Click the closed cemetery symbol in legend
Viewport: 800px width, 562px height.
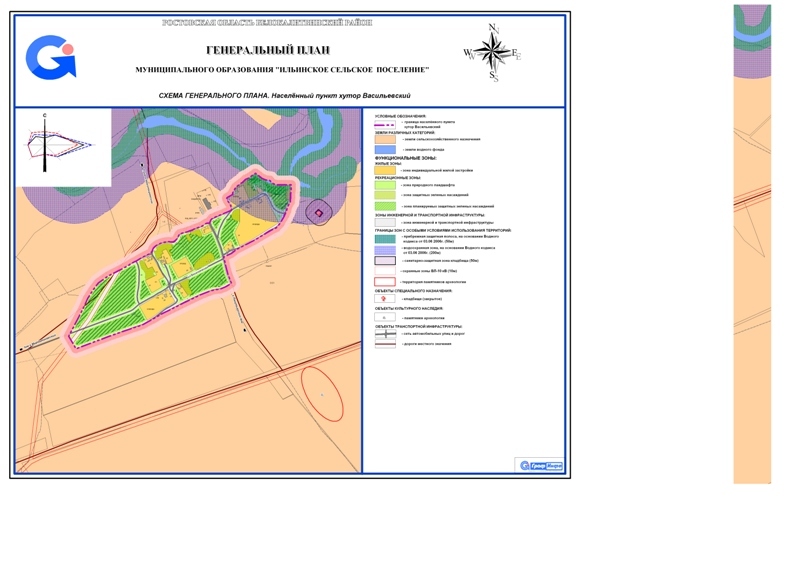(385, 298)
